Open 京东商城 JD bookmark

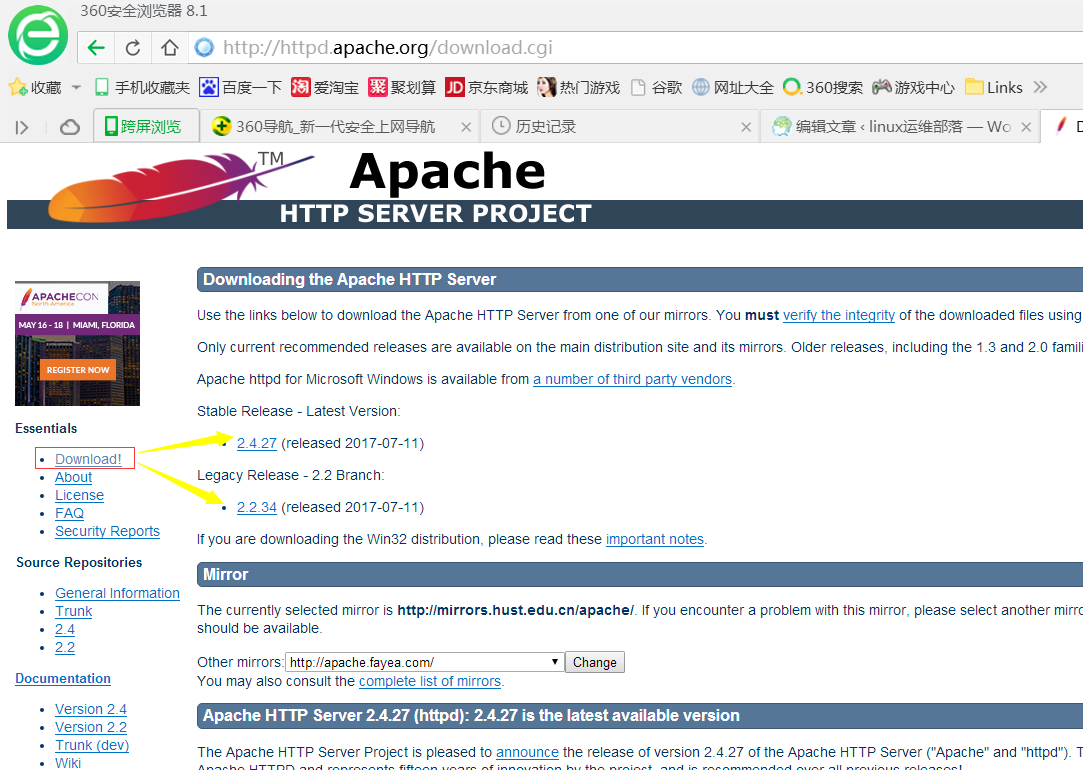click(x=487, y=88)
